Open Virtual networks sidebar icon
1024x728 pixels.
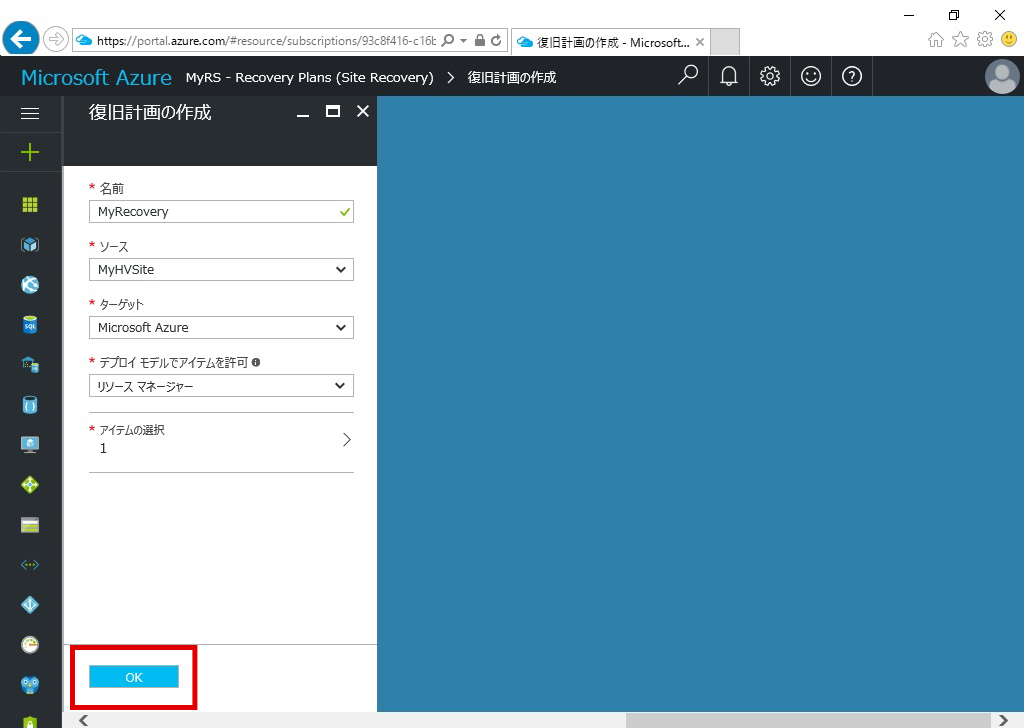coord(30,565)
